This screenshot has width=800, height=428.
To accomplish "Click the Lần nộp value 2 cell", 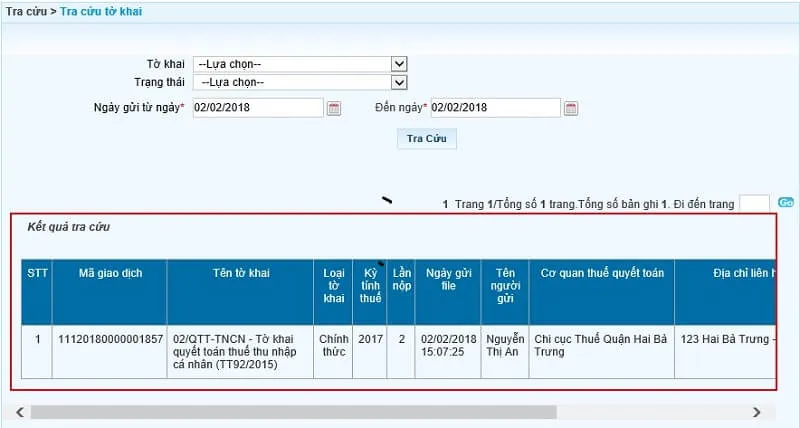I will coord(401,351).
